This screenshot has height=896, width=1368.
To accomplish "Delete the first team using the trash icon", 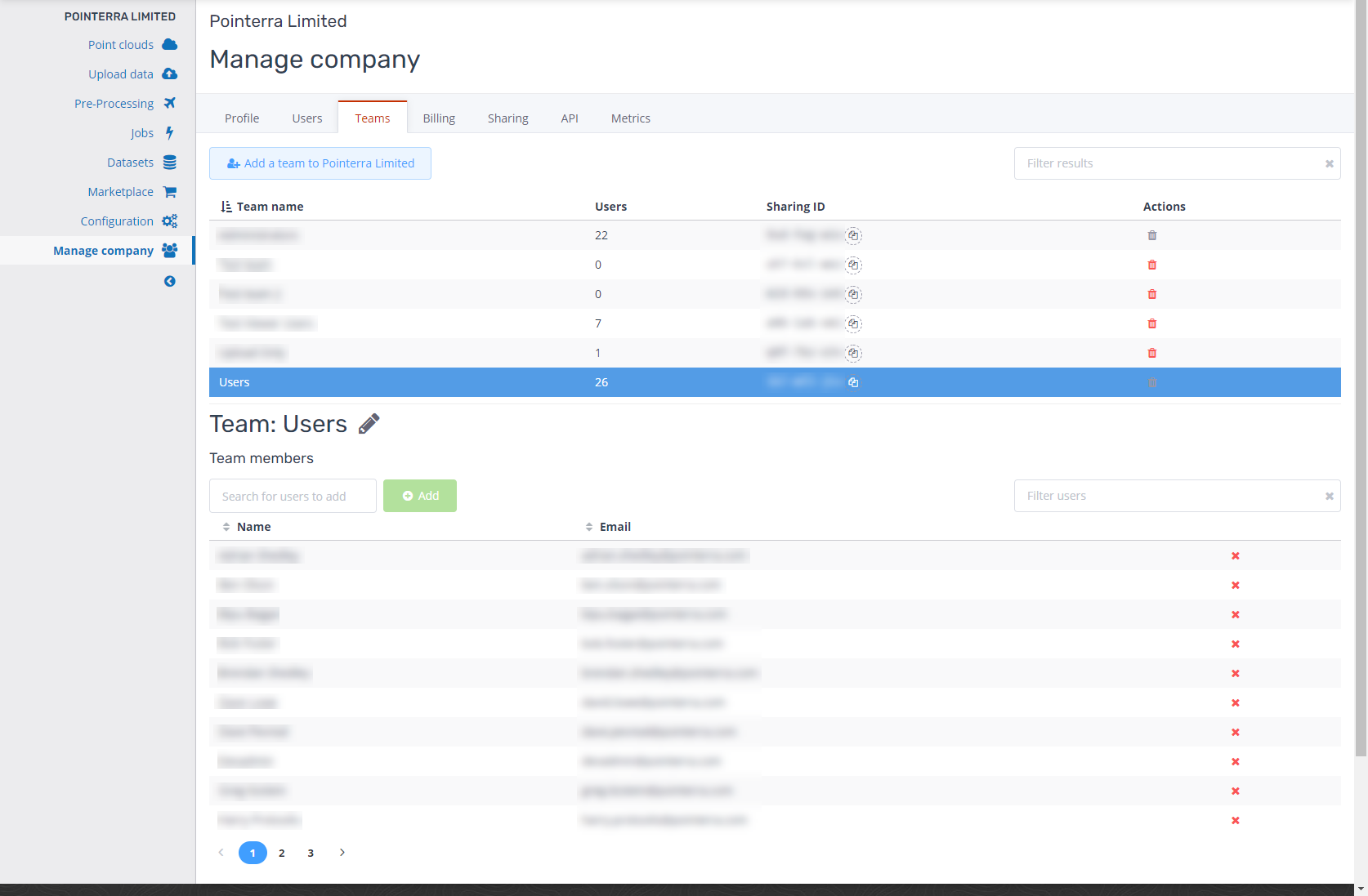I will [x=1152, y=235].
